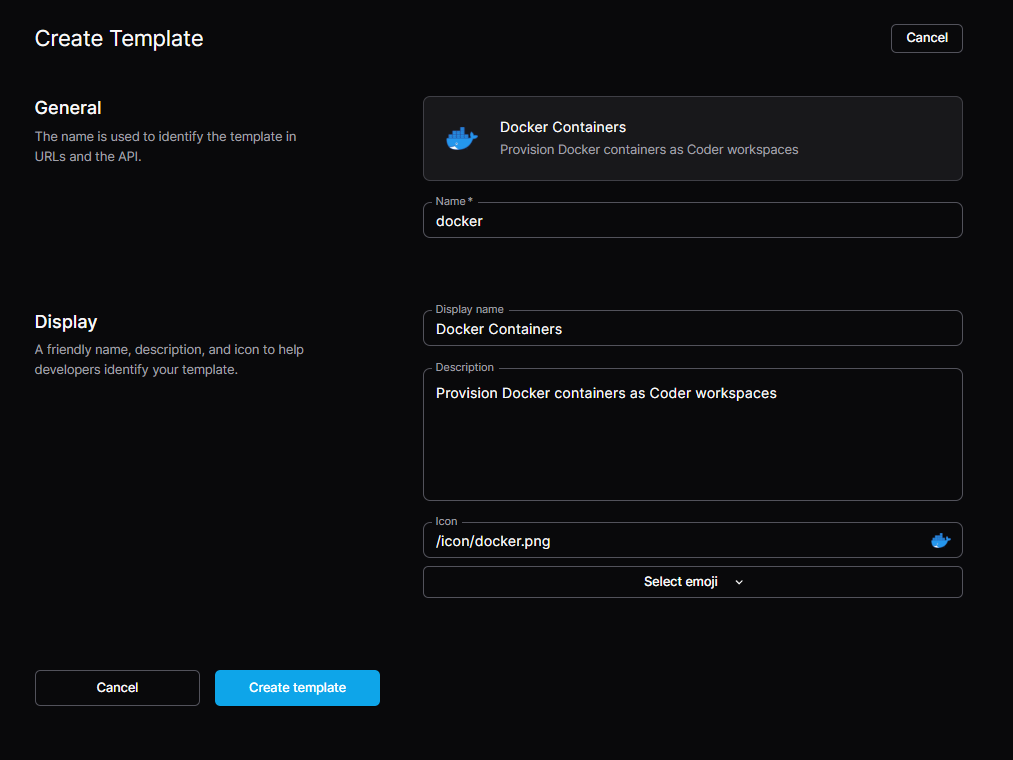Image resolution: width=1013 pixels, height=760 pixels.
Task: Click the Create template button
Action: click(x=297, y=688)
